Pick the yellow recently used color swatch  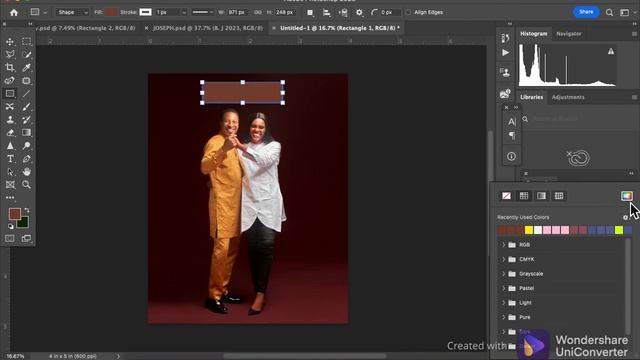pyautogui.click(x=529, y=230)
